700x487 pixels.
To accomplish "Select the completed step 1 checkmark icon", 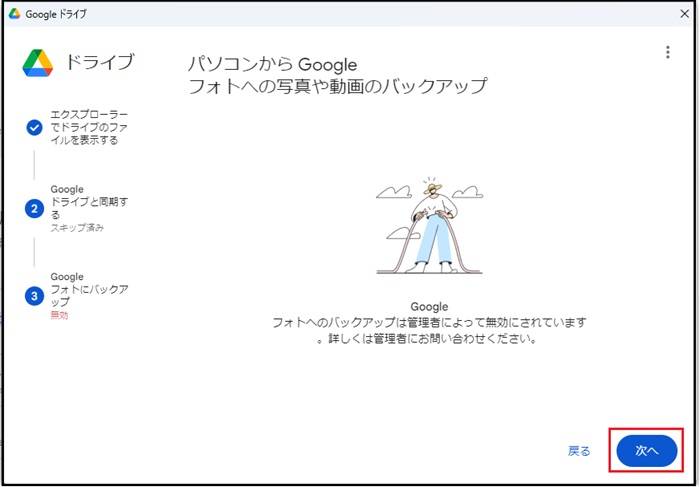I will tap(35, 127).
